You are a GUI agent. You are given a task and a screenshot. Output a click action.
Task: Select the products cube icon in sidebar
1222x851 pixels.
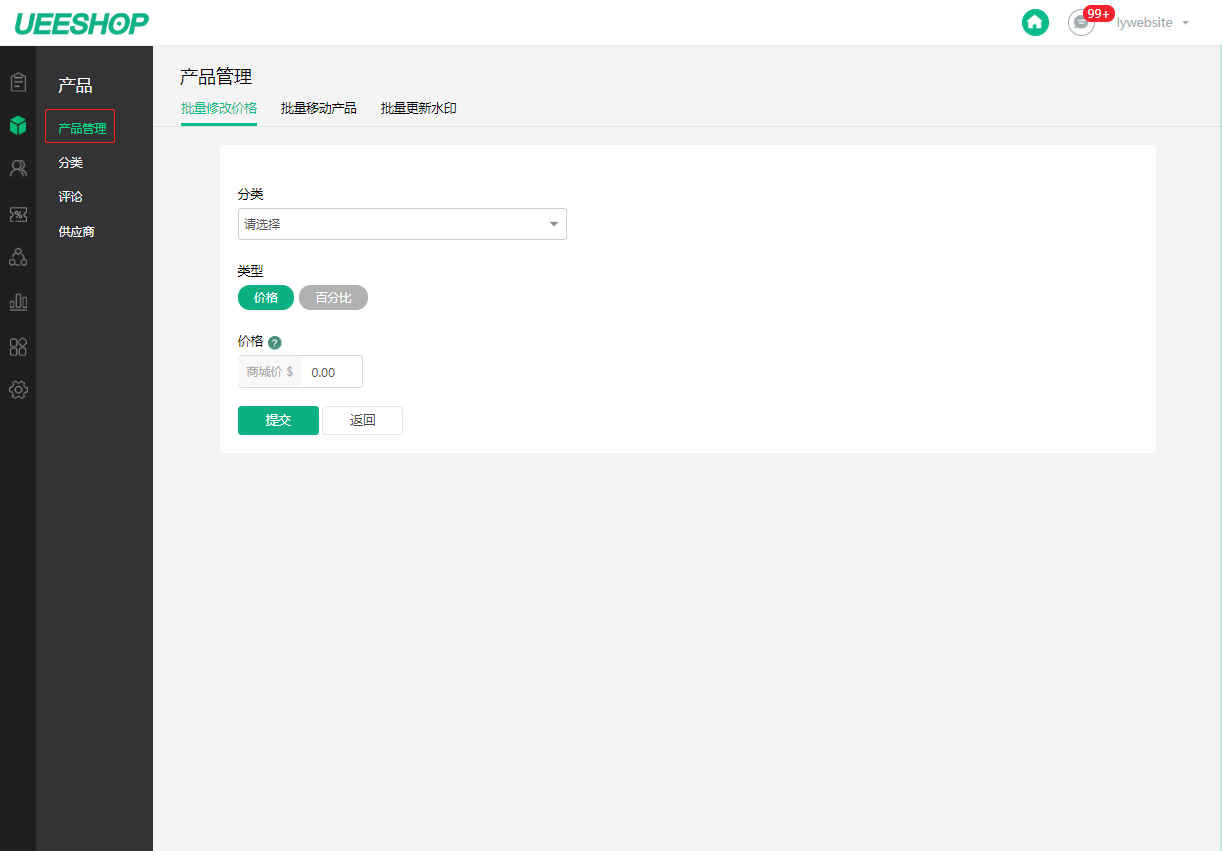pyautogui.click(x=18, y=125)
